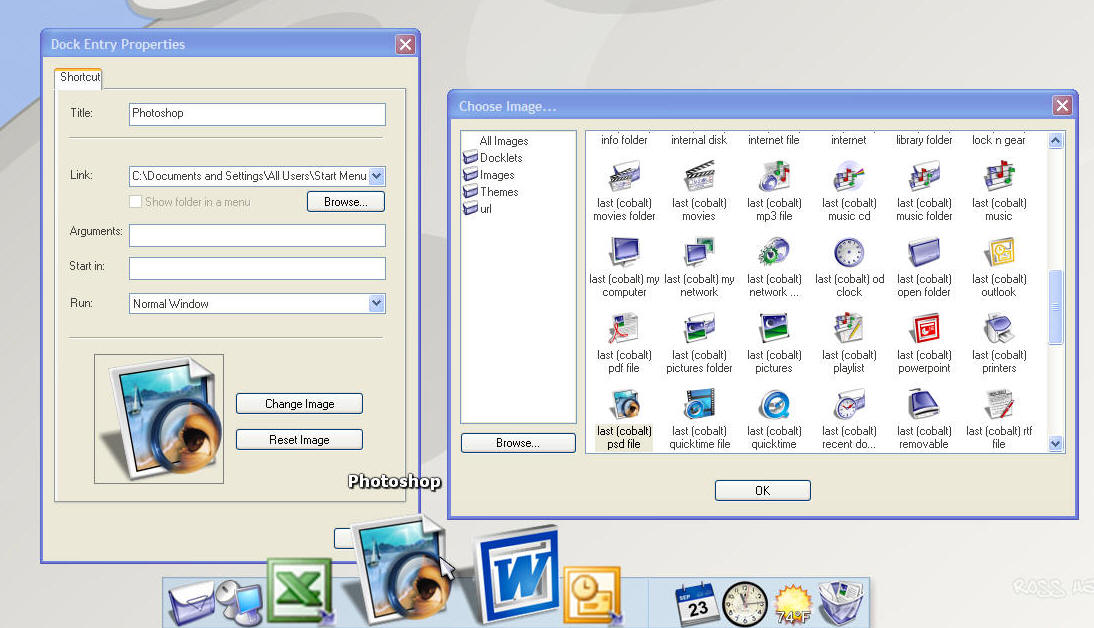Click the Photoshop preview image in properties

159,419
